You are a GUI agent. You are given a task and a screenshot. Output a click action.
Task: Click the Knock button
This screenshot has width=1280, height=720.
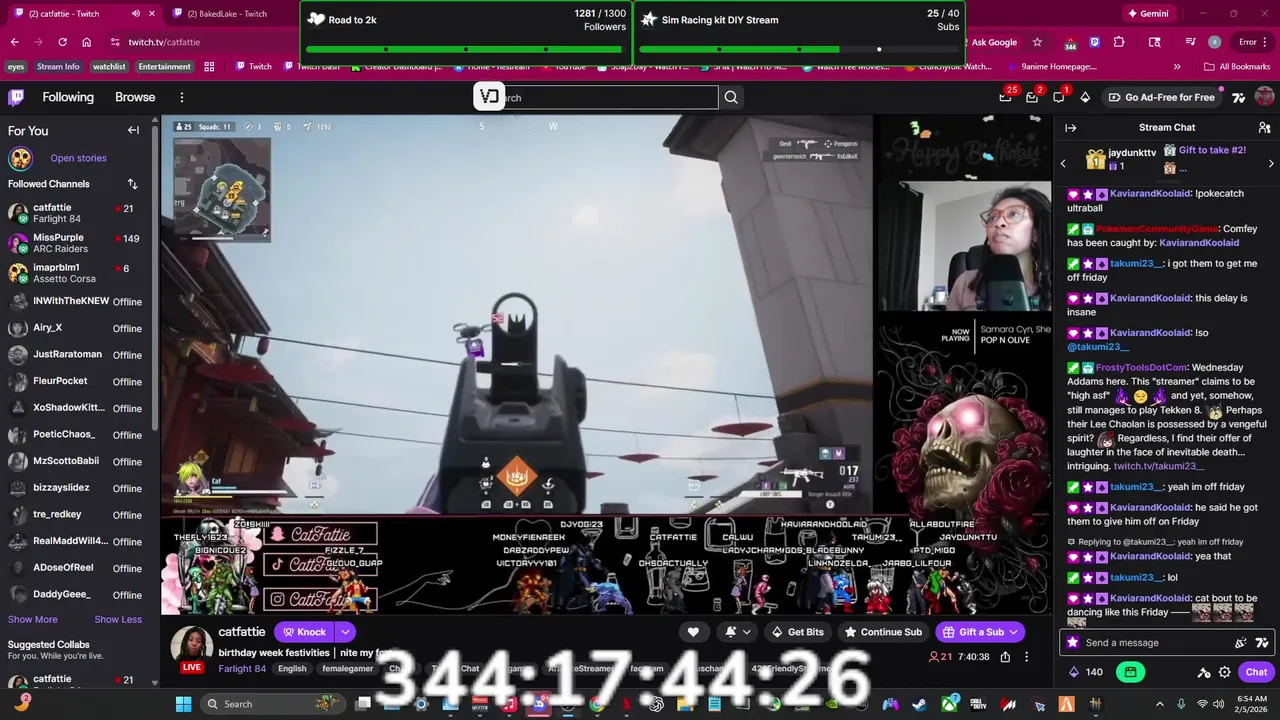pyautogui.click(x=304, y=632)
